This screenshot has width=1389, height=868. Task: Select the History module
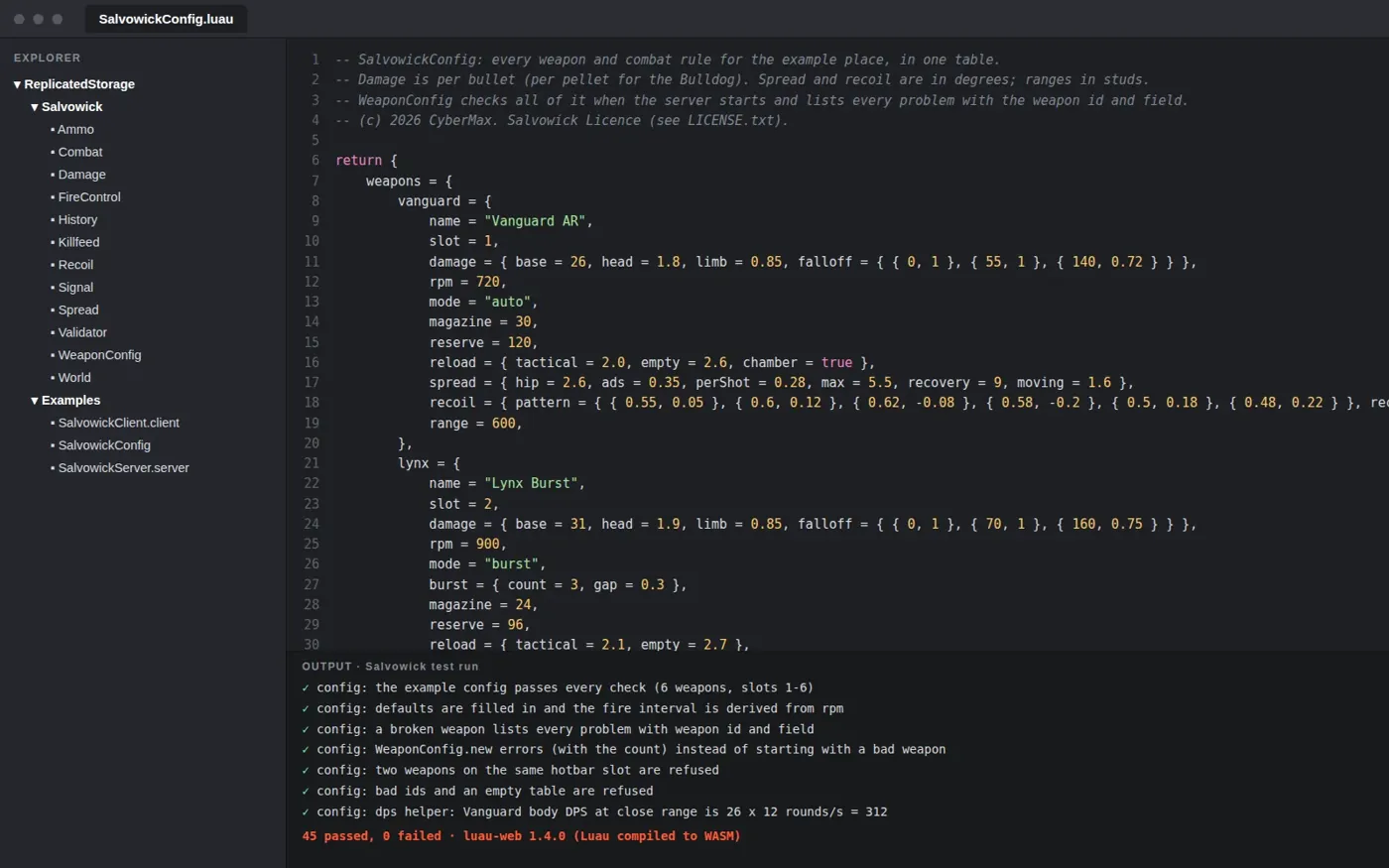pos(77,220)
